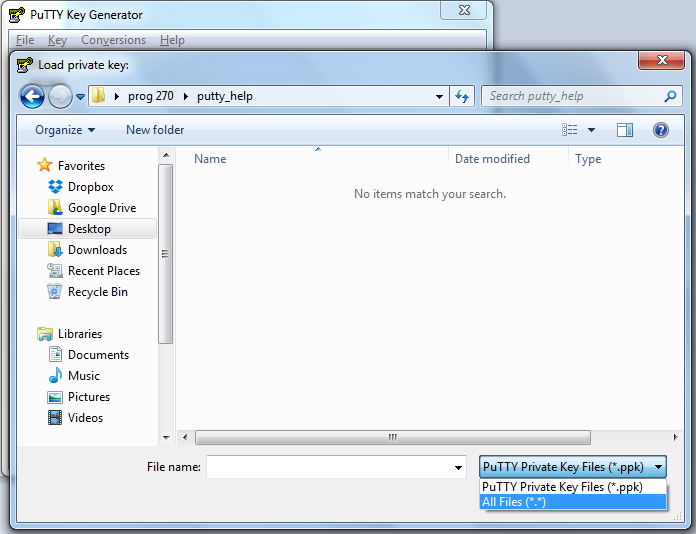Viewport: 696px width, 534px height.
Task: Click PuTTY Key Generator title bar icon
Action: [17, 15]
